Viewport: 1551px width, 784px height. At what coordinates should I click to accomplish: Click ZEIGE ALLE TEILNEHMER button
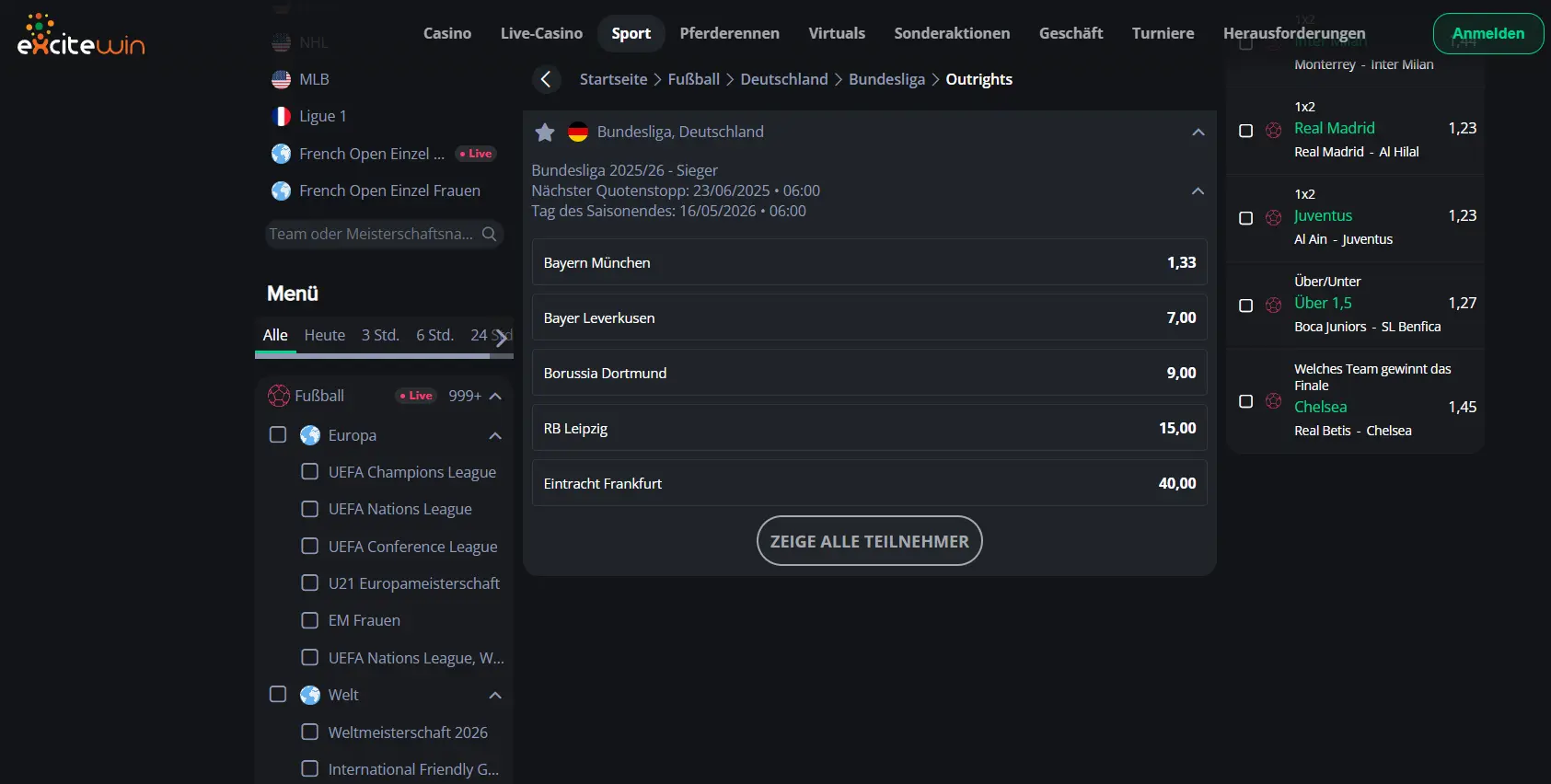(870, 541)
